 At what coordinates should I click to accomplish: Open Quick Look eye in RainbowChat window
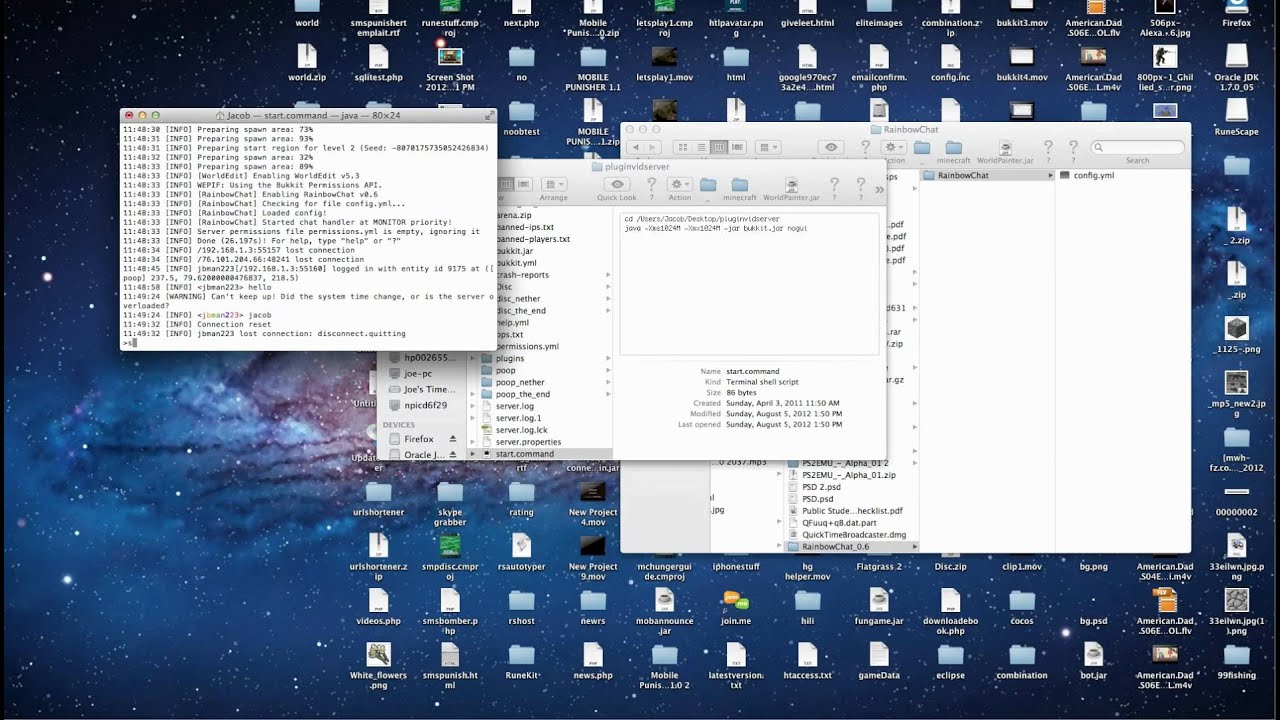(830, 147)
